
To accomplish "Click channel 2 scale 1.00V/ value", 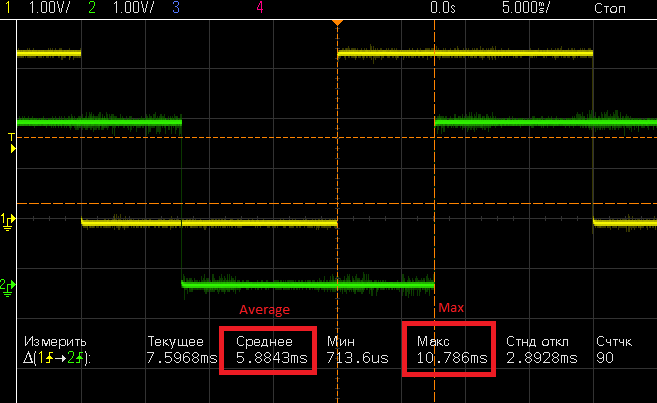I will [x=133, y=8].
